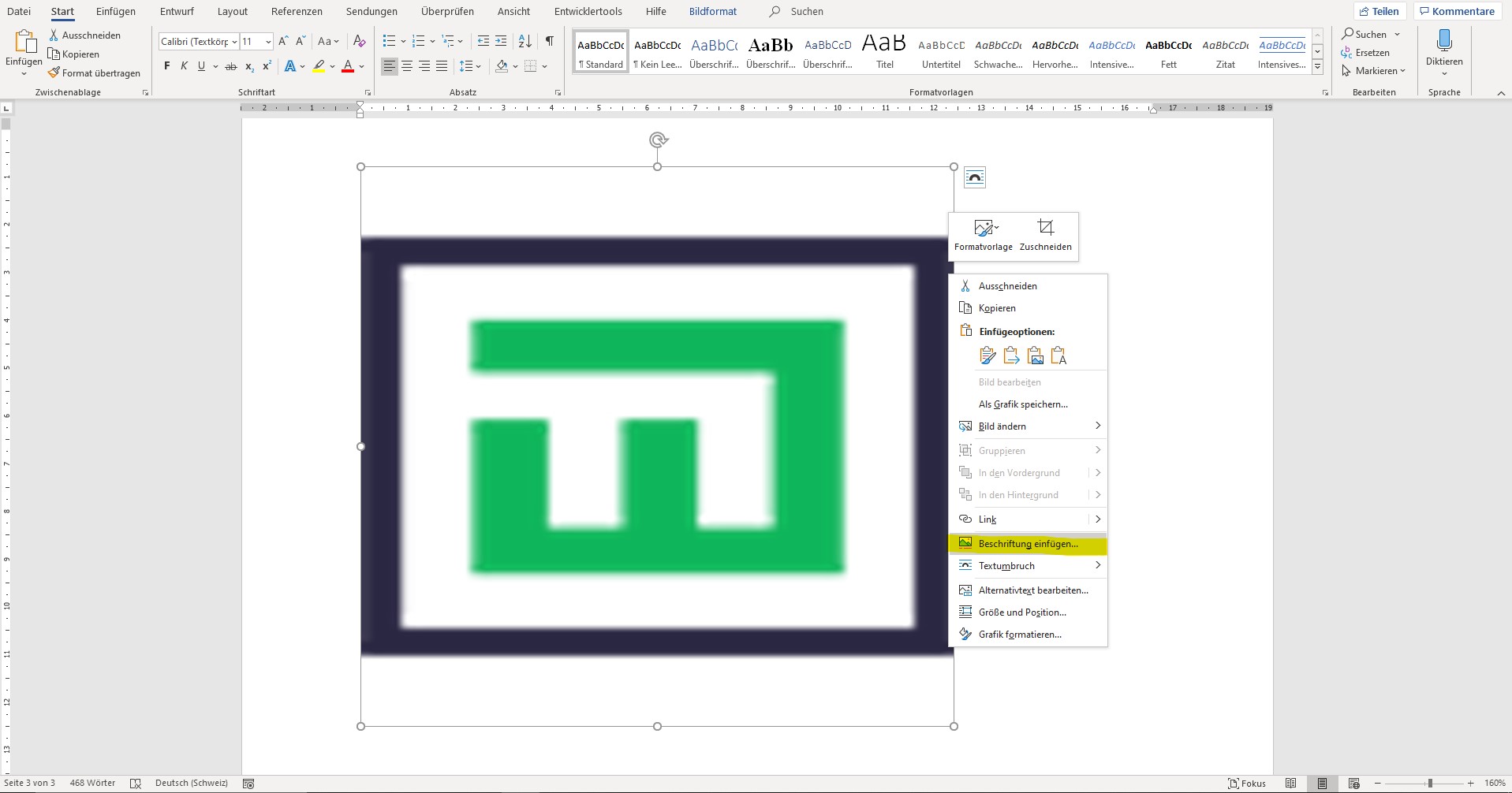Image resolution: width=1512 pixels, height=793 pixels.
Task: Decrease font size
Action: click(301, 41)
